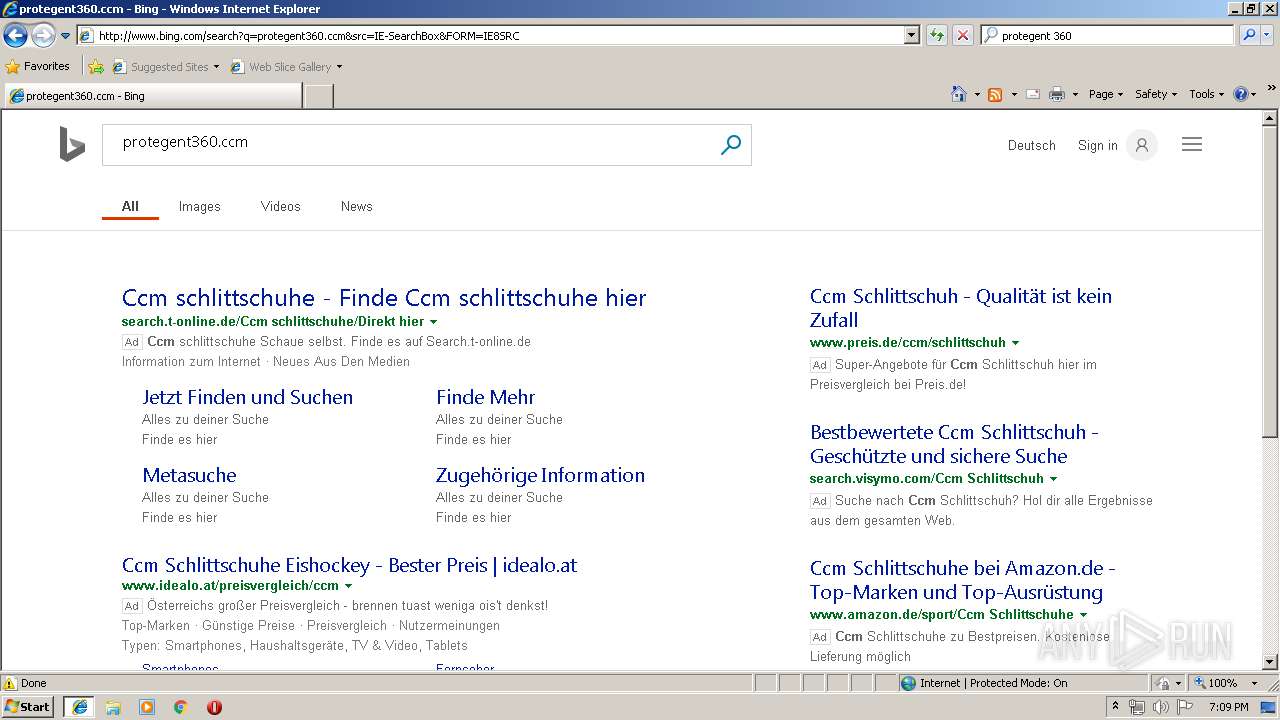The width and height of the screenshot is (1280, 720).
Task: Open the Bestbewertete Ccm Schlittschuh visymo ad
Action: click(954, 444)
